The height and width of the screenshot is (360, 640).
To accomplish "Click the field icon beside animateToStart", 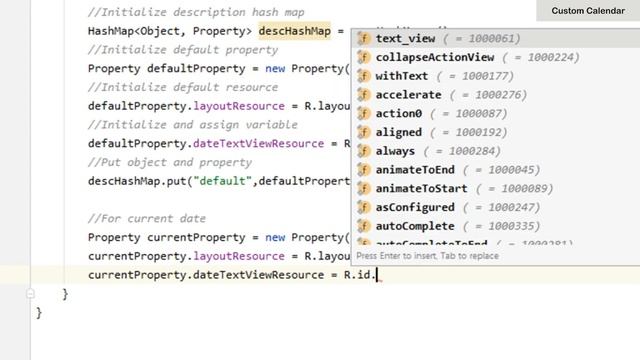I will coord(363,189).
